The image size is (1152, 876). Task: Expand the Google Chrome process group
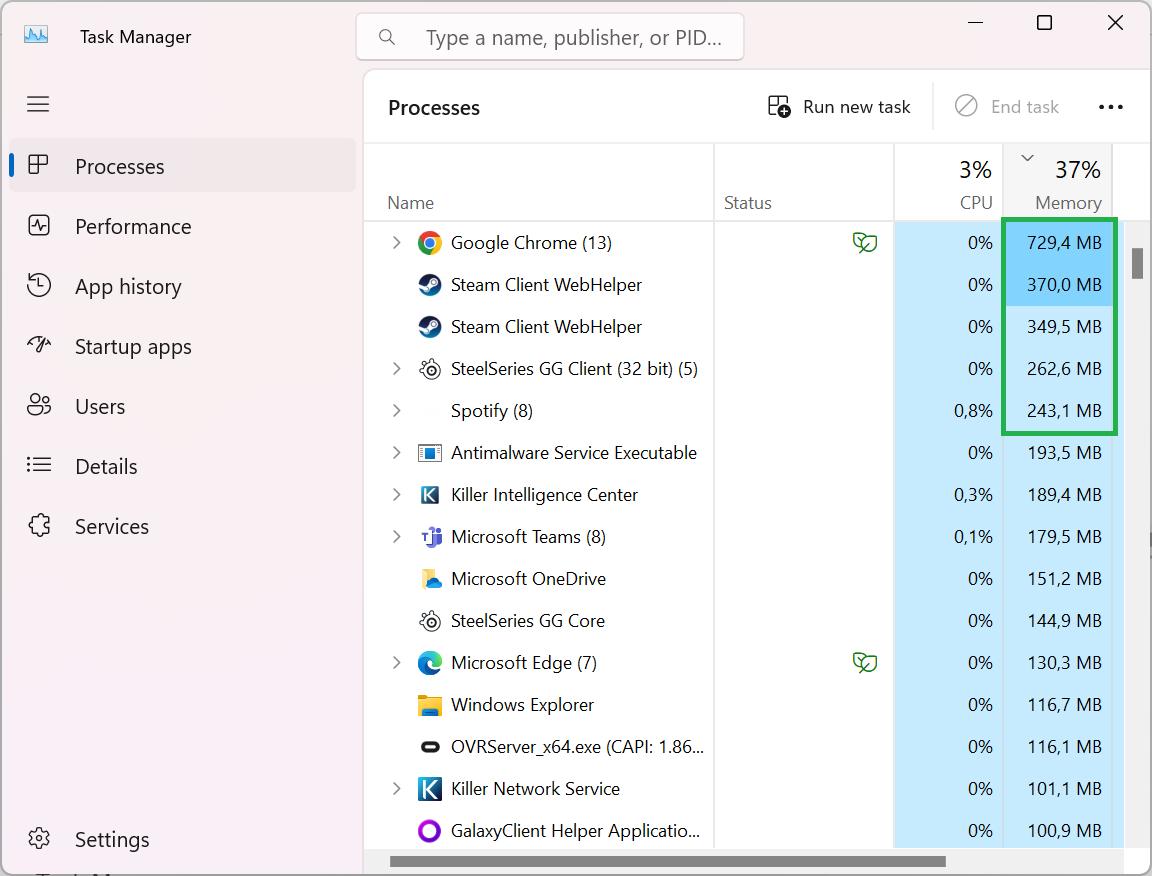pos(396,242)
